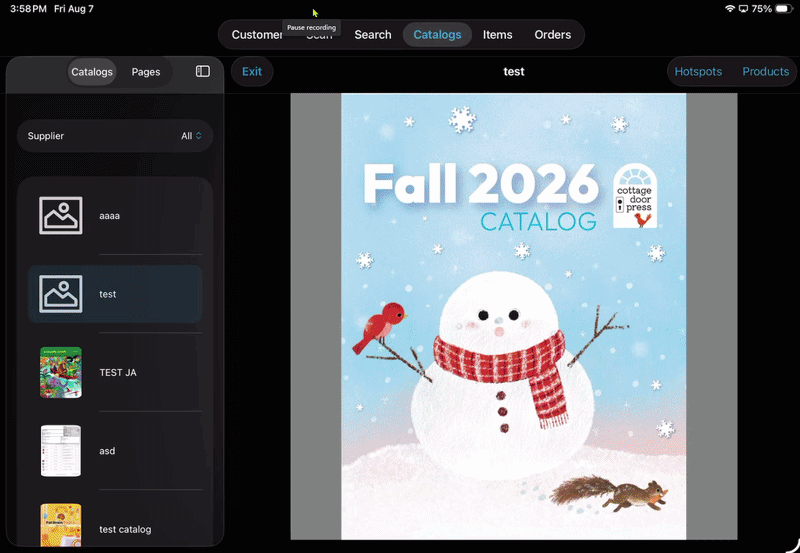Open the asd catalog thumbnail
The image size is (800, 553).
coord(61,451)
